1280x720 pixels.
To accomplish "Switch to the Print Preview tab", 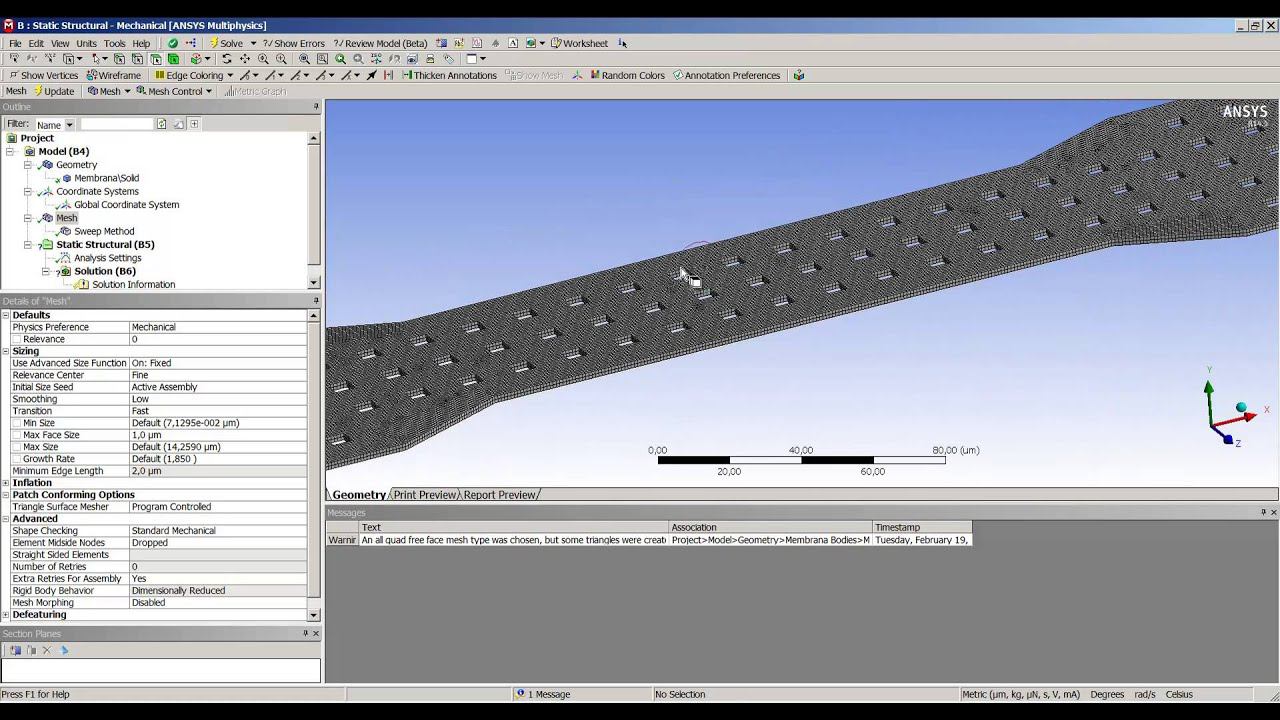I will pos(425,495).
